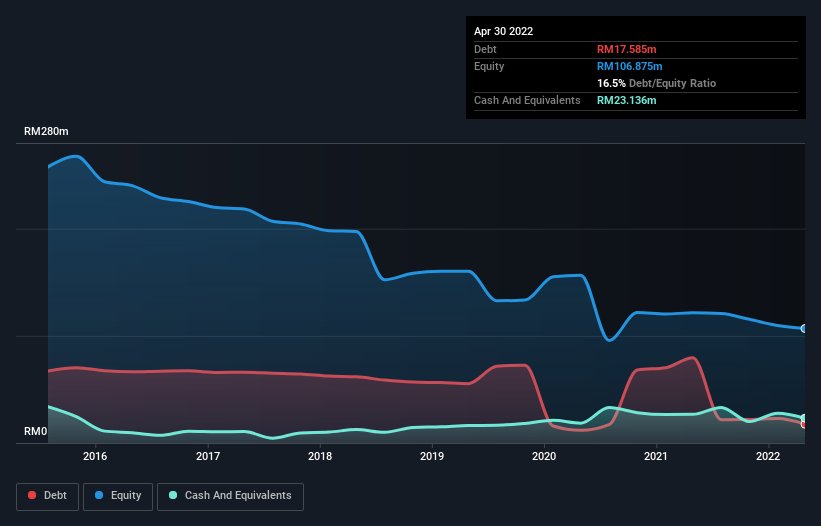
Task: Click the 16.5% Debt/Equity Ratio text
Action: pos(657,83)
